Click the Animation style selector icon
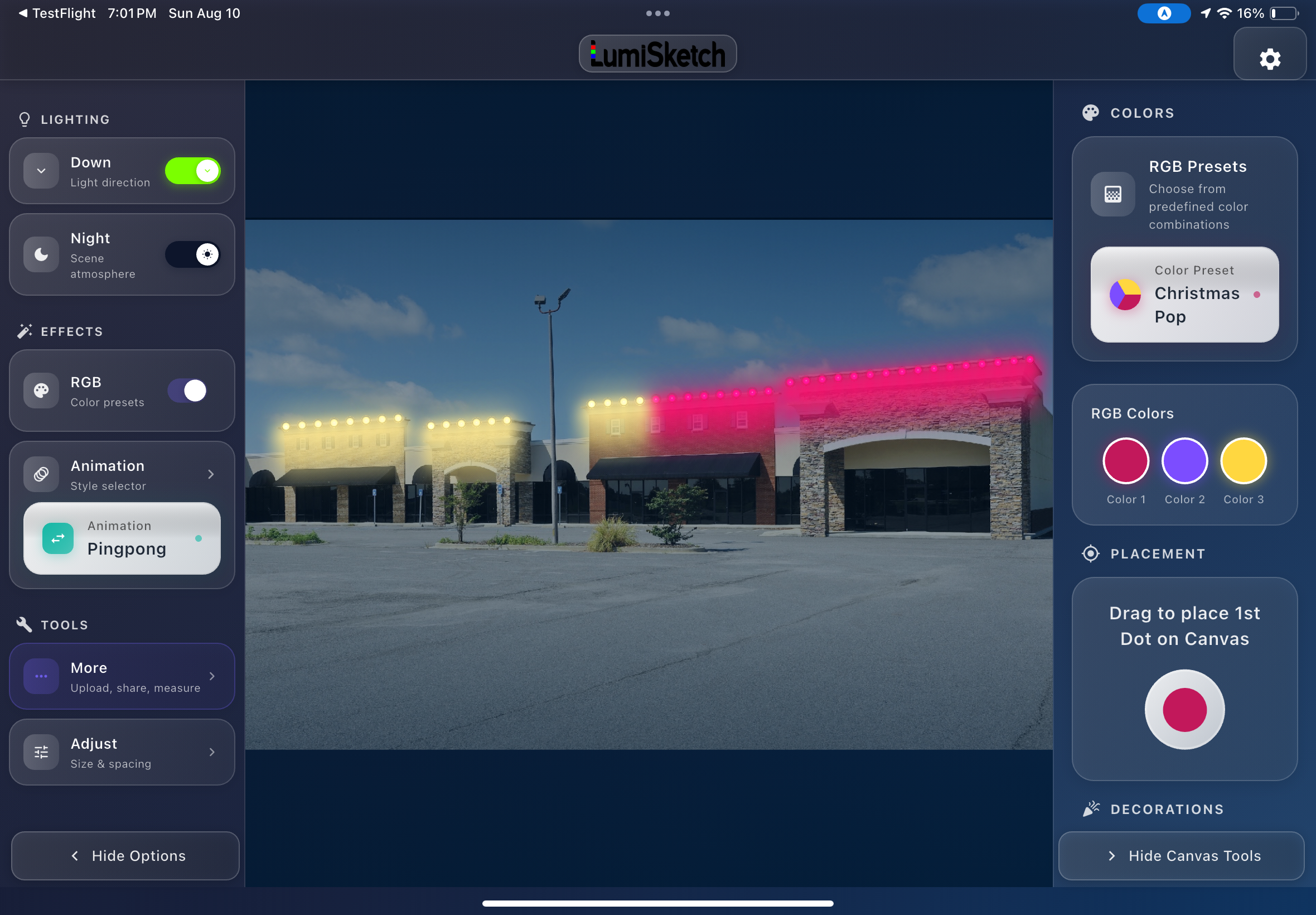Image resolution: width=1316 pixels, height=915 pixels. tap(40, 474)
